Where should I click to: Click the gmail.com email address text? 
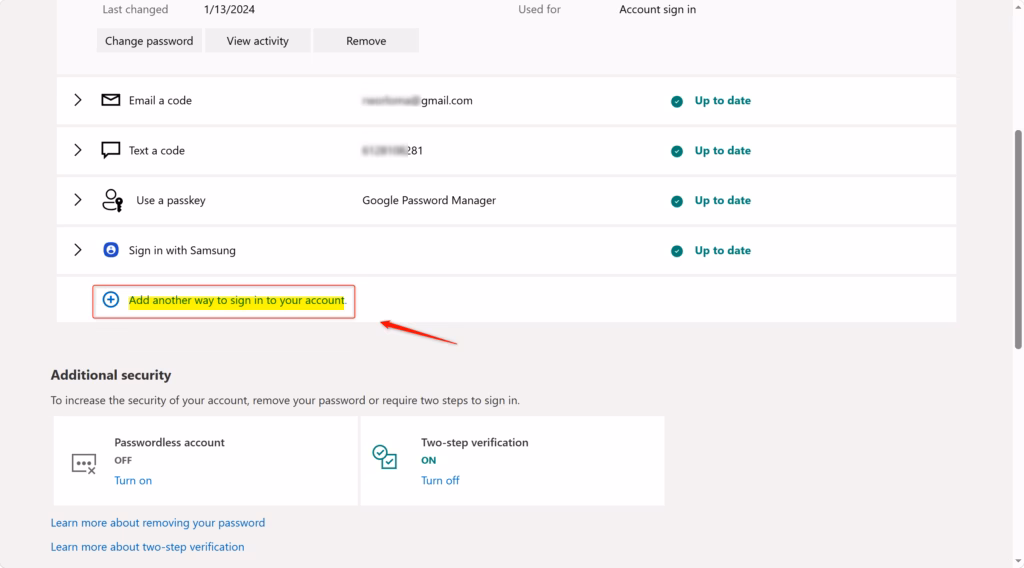point(417,101)
